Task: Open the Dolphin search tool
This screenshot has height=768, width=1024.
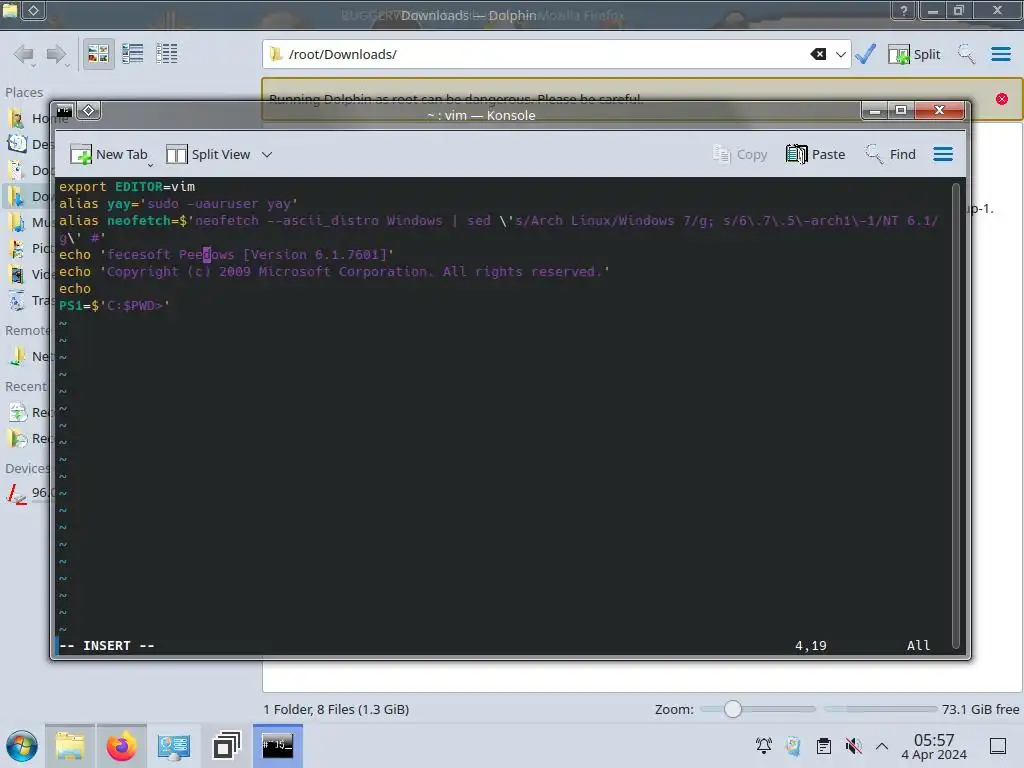Action: (966, 54)
